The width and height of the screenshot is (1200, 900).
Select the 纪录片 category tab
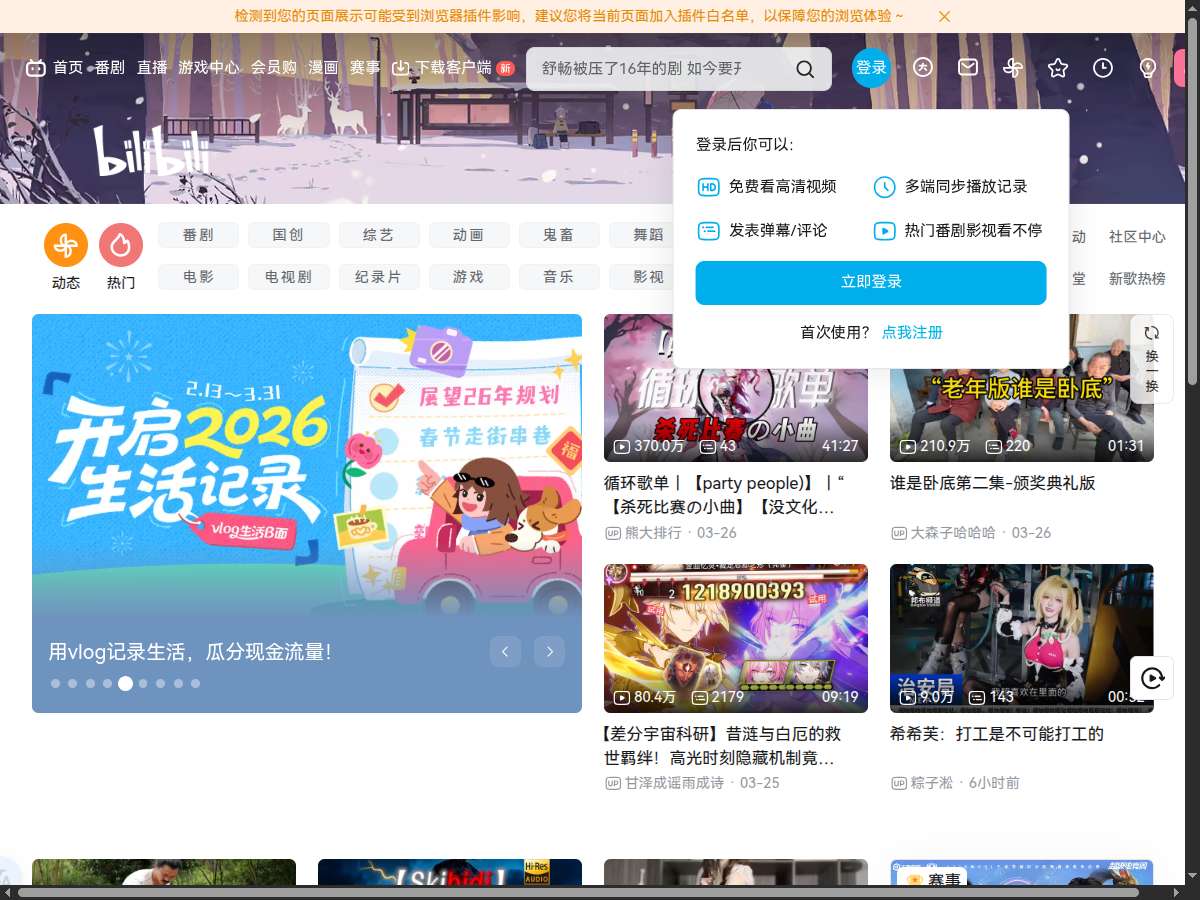[378, 277]
